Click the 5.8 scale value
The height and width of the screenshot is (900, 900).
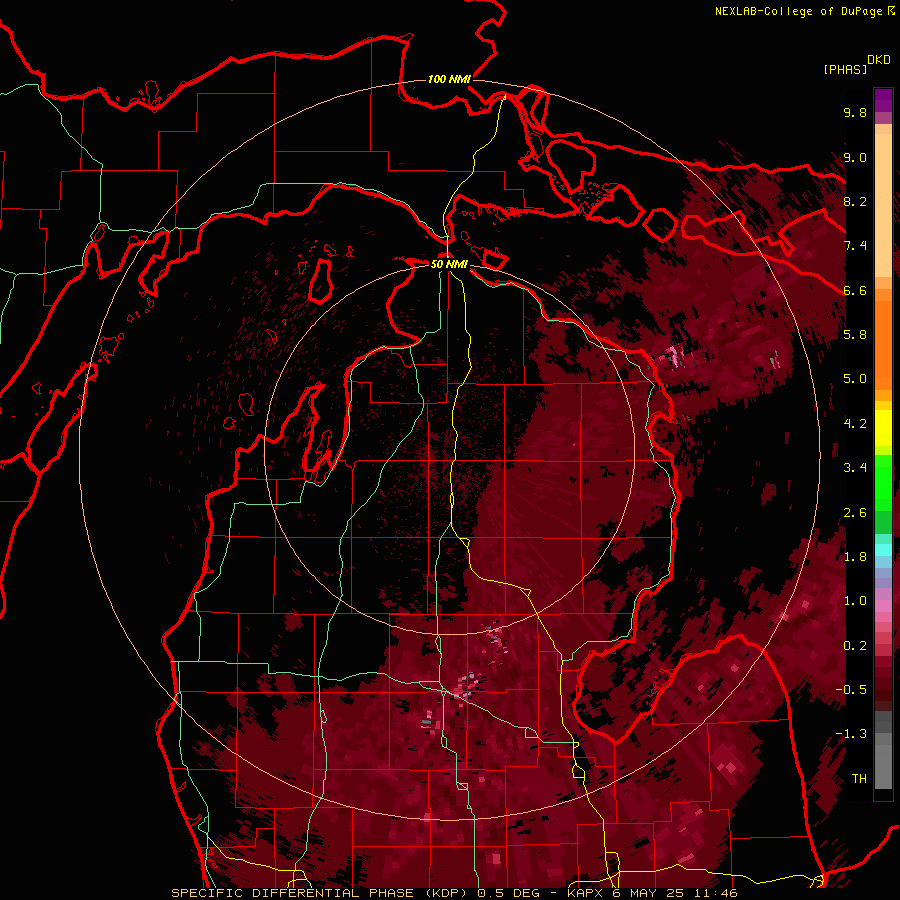point(855,335)
